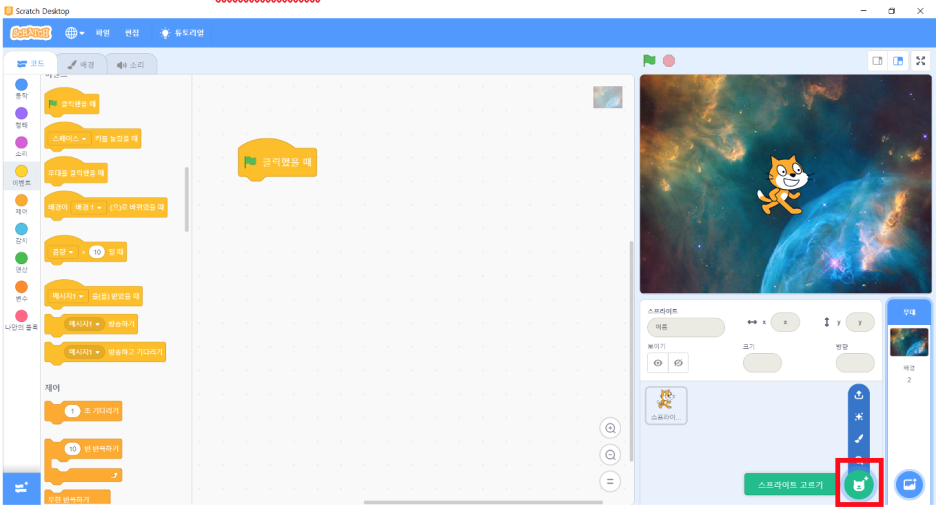
Task: Reset workspace zoom with equals icon
Action: pos(610,481)
